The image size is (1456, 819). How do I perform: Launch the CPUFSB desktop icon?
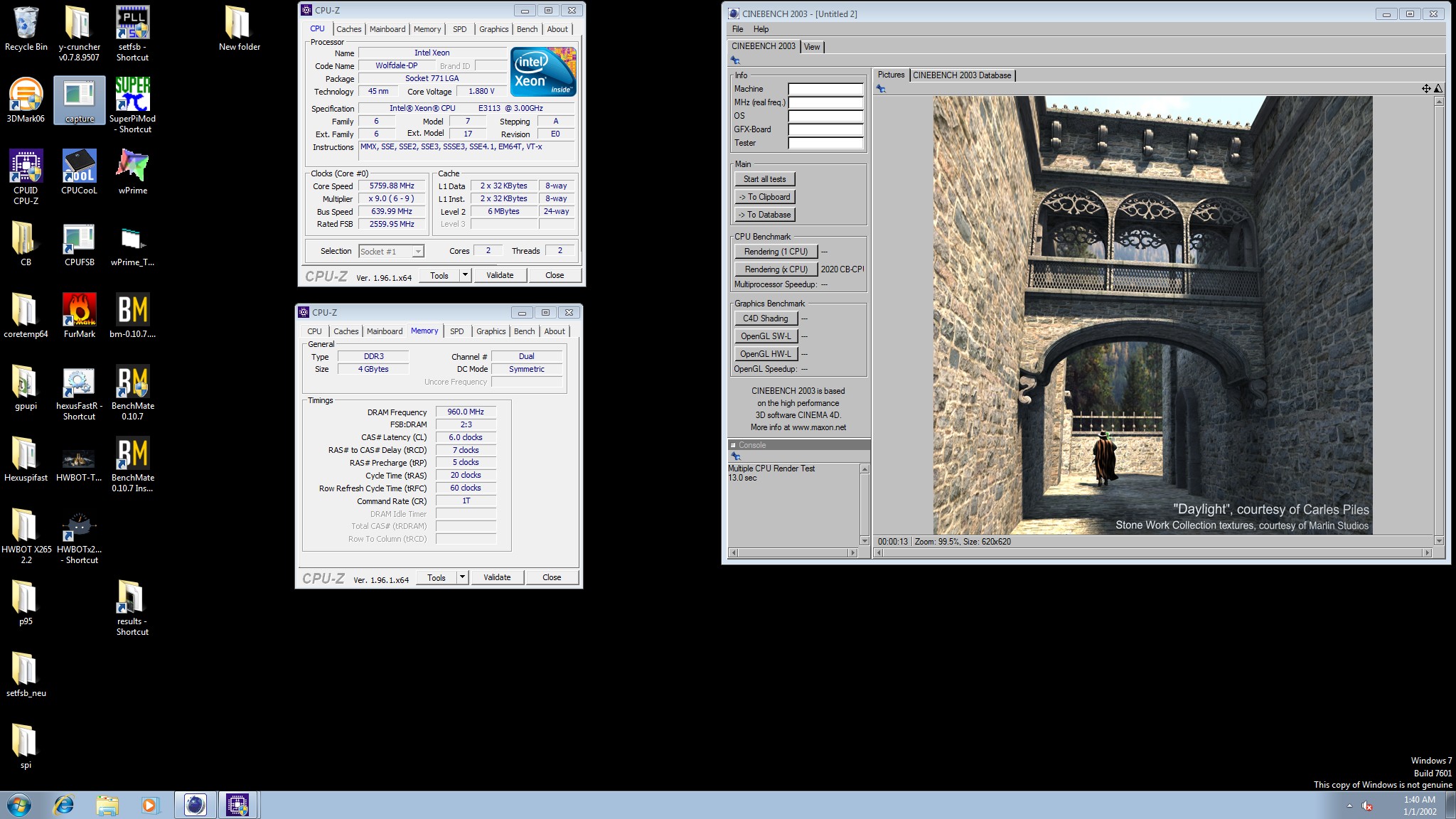(79, 242)
